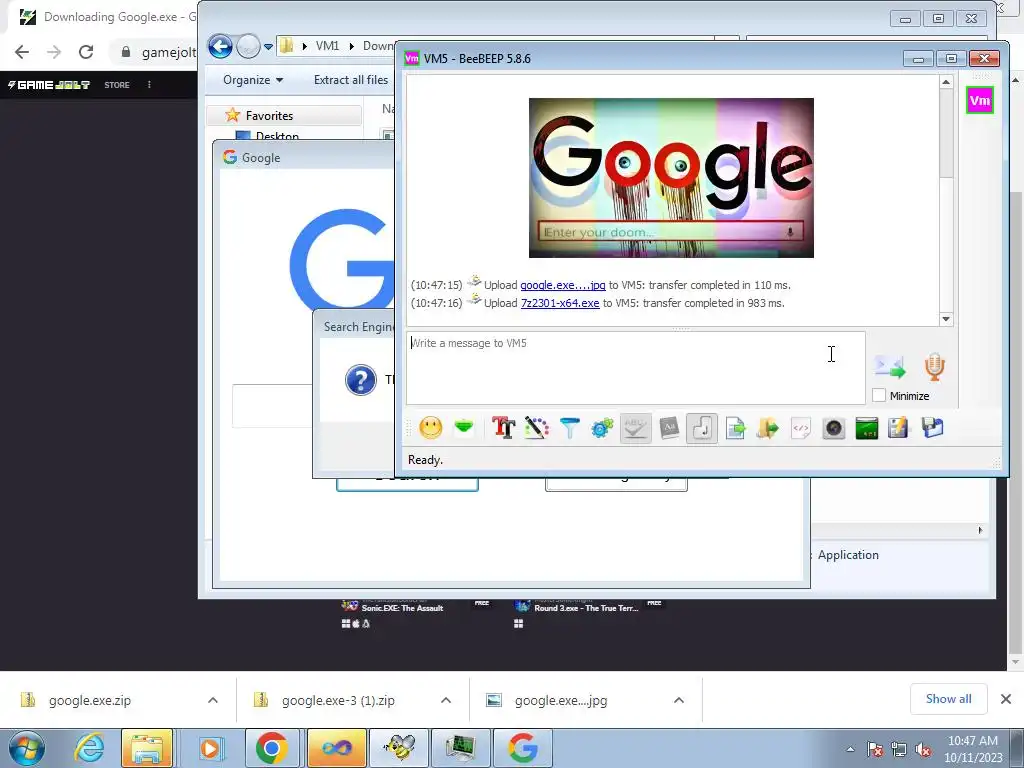Viewport: 1024px width, 768px height.
Task: Click the Write a message to VM5 field
Action: 635,368
